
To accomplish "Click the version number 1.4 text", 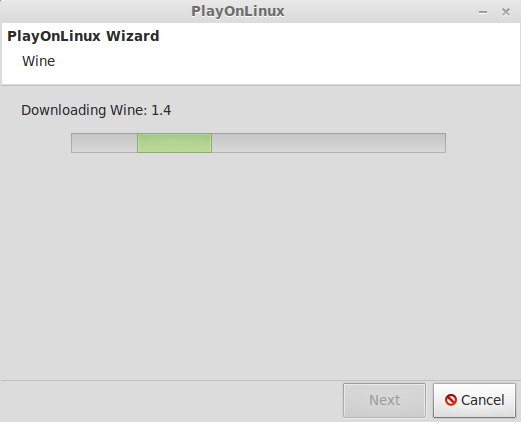I will [x=161, y=110].
